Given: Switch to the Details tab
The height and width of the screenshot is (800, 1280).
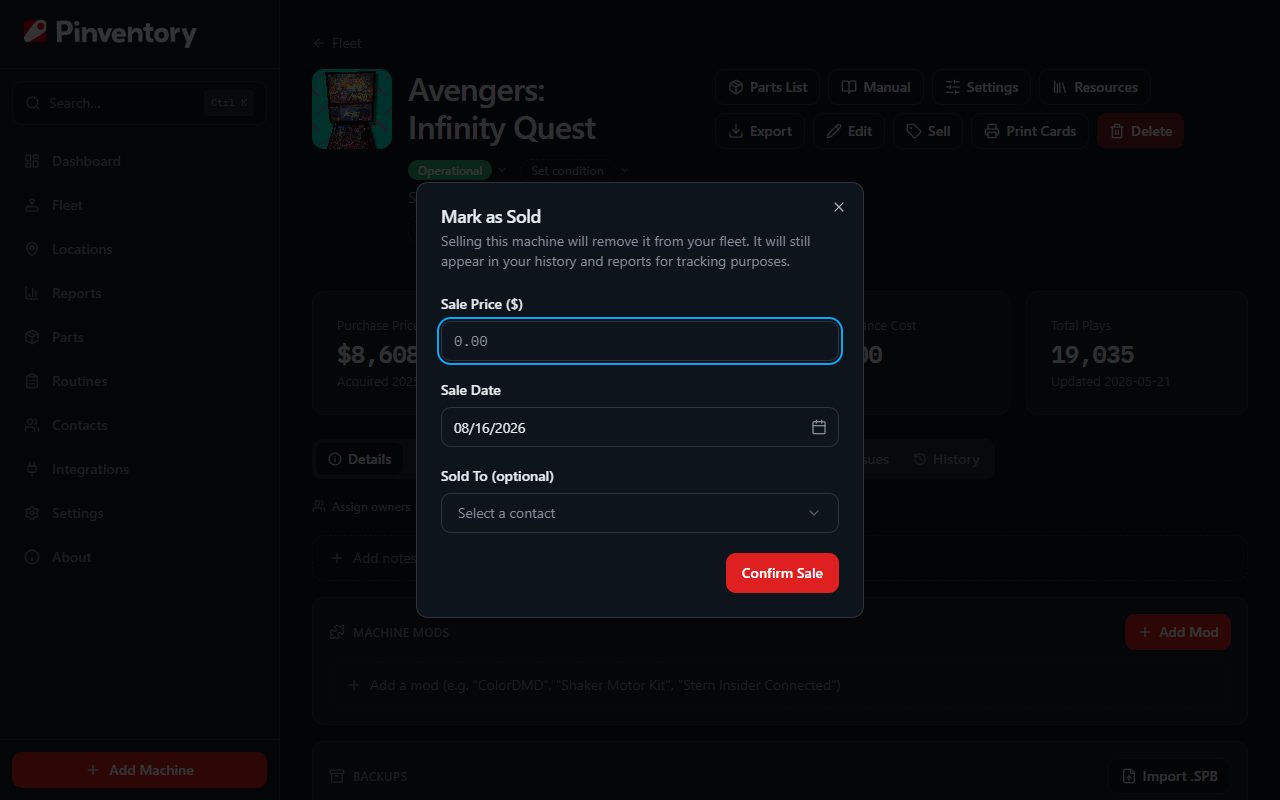Looking at the screenshot, I should (x=359, y=459).
